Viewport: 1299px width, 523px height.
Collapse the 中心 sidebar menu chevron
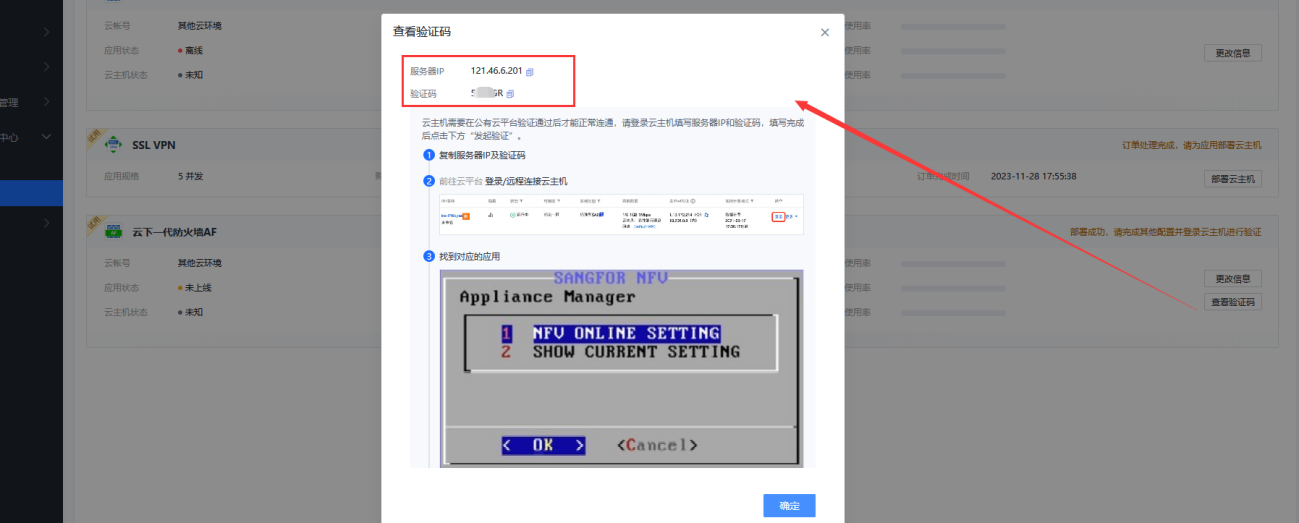coord(47,137)
